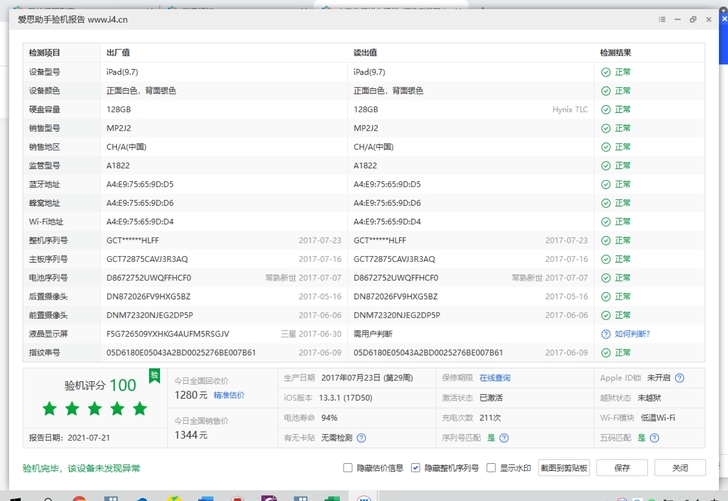Click the 出厂值 F5G726509YXHKG4AUFM5RSGJV LCD serial
728x501 pixels.
coord(168,334)
